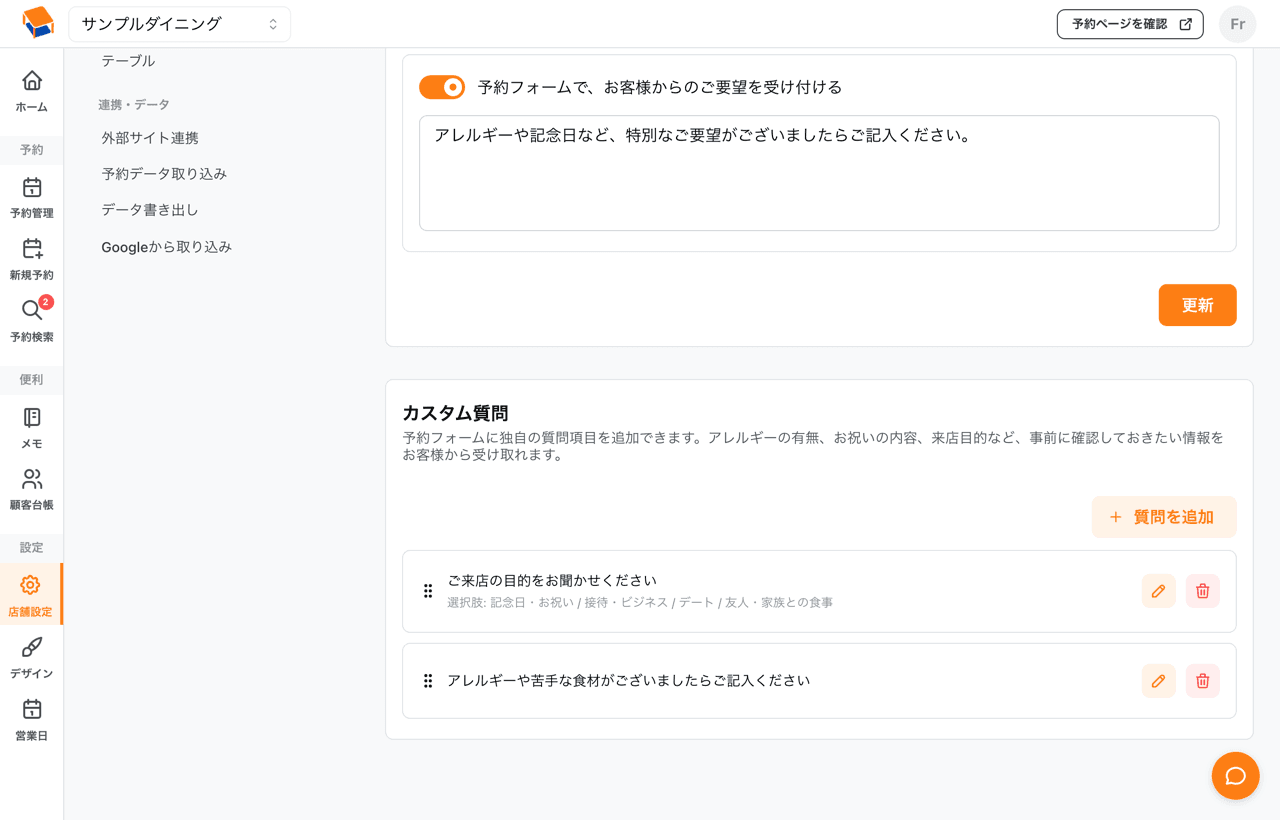Delete the アレルギーや苦手な食材 question with trash
The height and width of the screenshot is (820, 1280).
click(x=1203, y=681)
